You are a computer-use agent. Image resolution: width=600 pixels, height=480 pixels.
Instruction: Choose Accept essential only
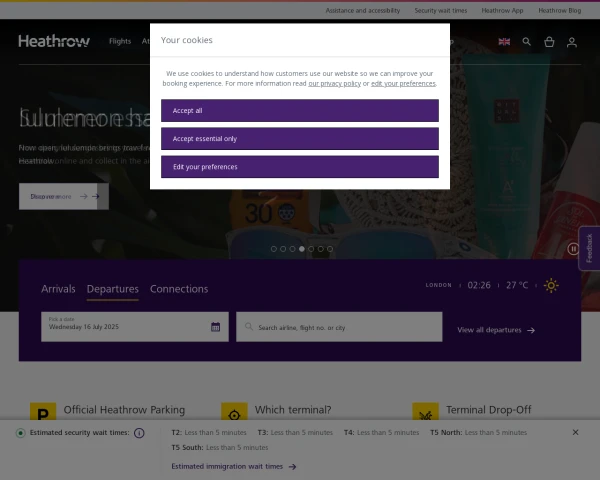tap(300, 139)
